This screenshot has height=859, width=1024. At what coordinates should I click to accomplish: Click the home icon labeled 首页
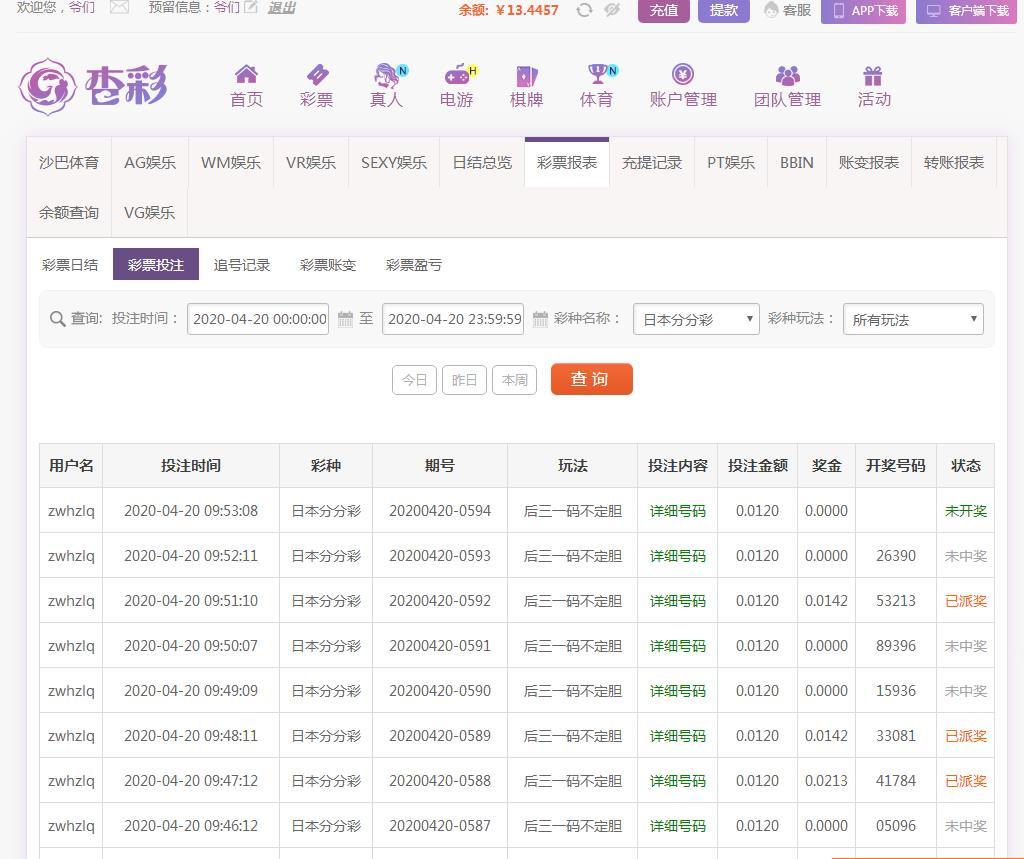tap(246, 76)
